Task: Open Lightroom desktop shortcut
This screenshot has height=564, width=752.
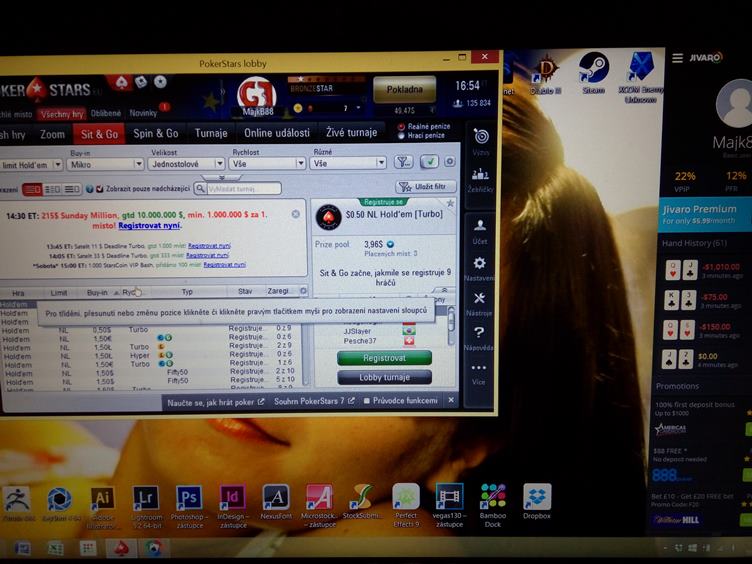Action: click(145, 506)
